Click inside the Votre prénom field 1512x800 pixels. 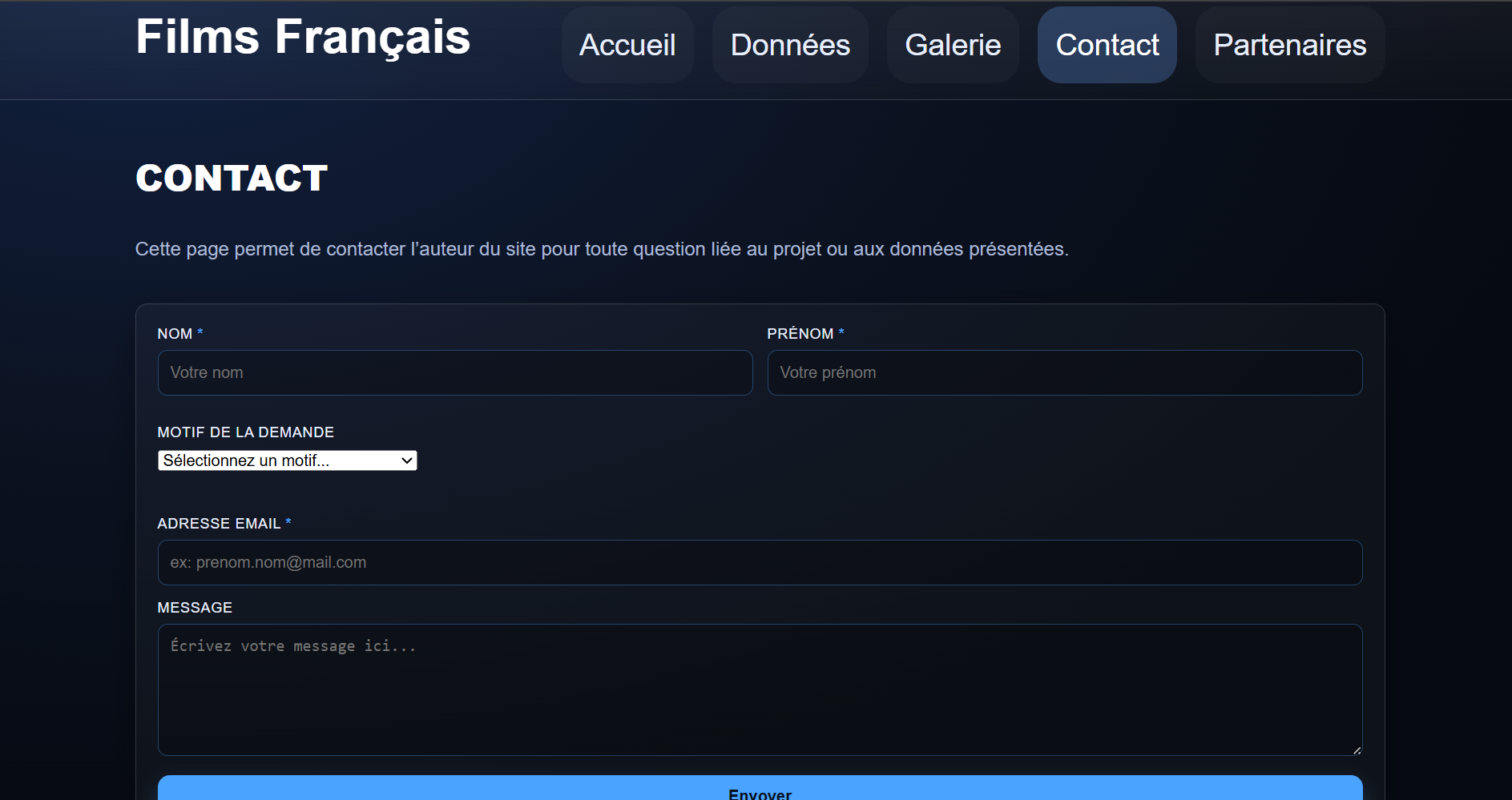coord(1065,372)
